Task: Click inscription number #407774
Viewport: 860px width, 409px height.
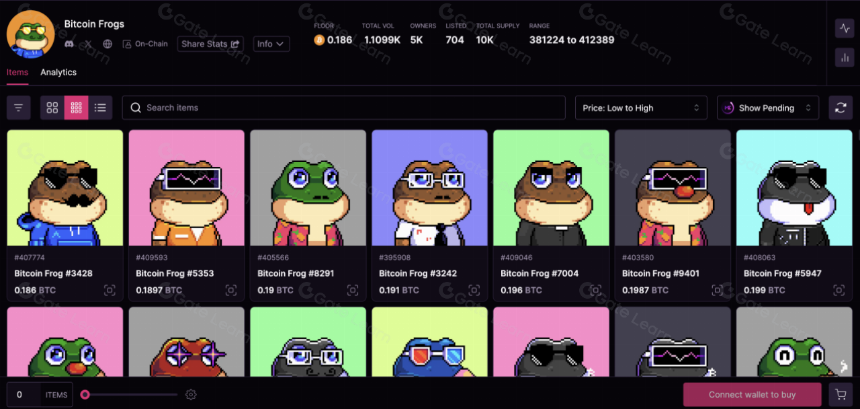Action: (30, 257)
